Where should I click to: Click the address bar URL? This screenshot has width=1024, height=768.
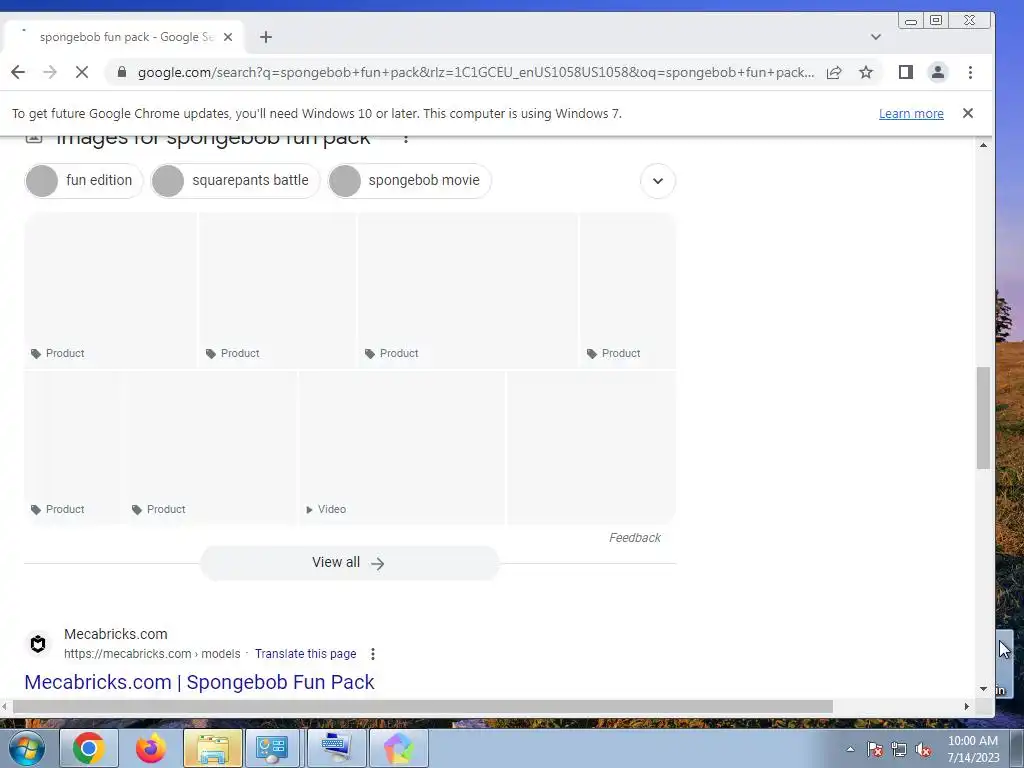point(476,72)
